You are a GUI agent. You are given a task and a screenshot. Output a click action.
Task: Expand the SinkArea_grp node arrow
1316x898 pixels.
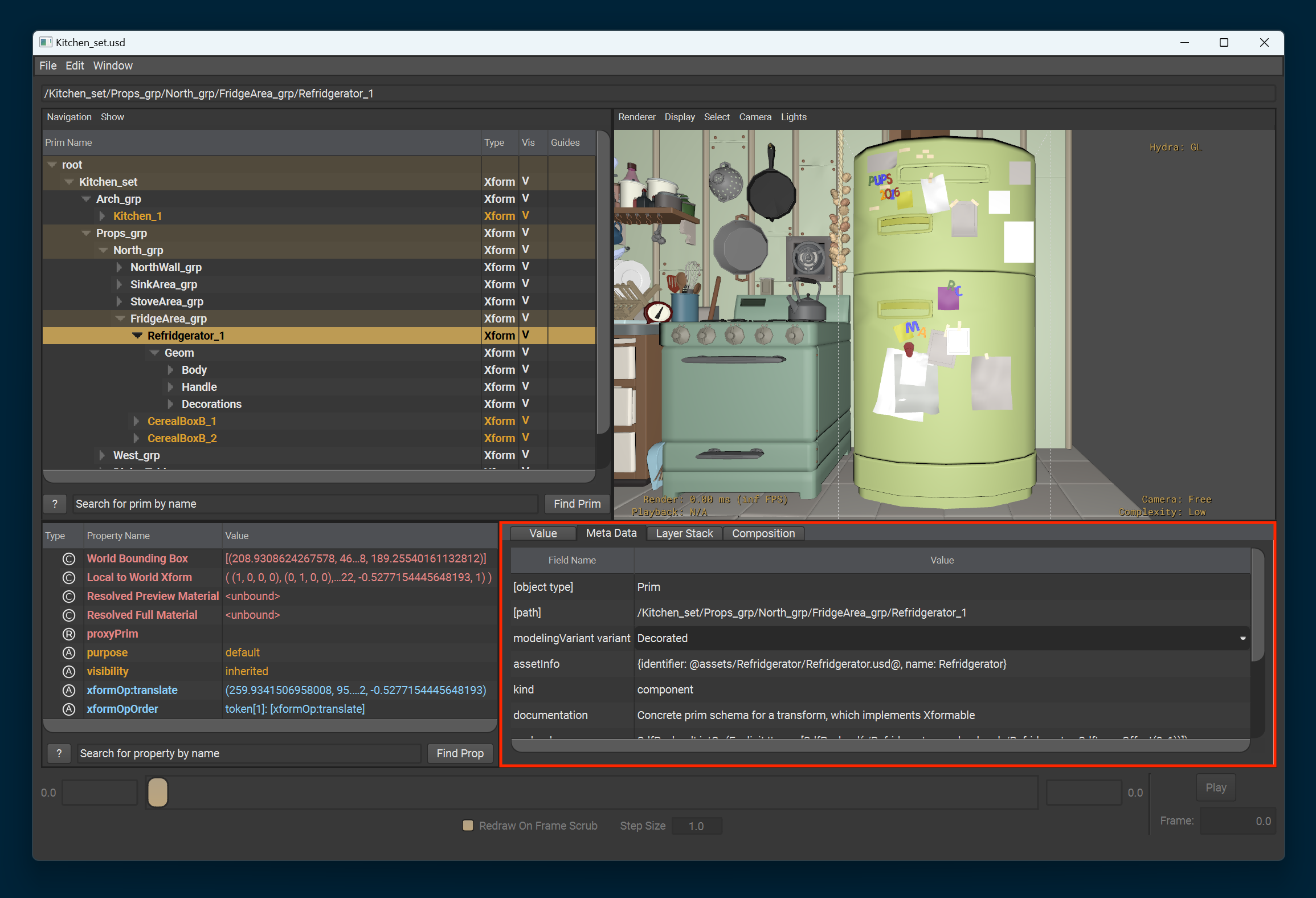pos(119,284)
